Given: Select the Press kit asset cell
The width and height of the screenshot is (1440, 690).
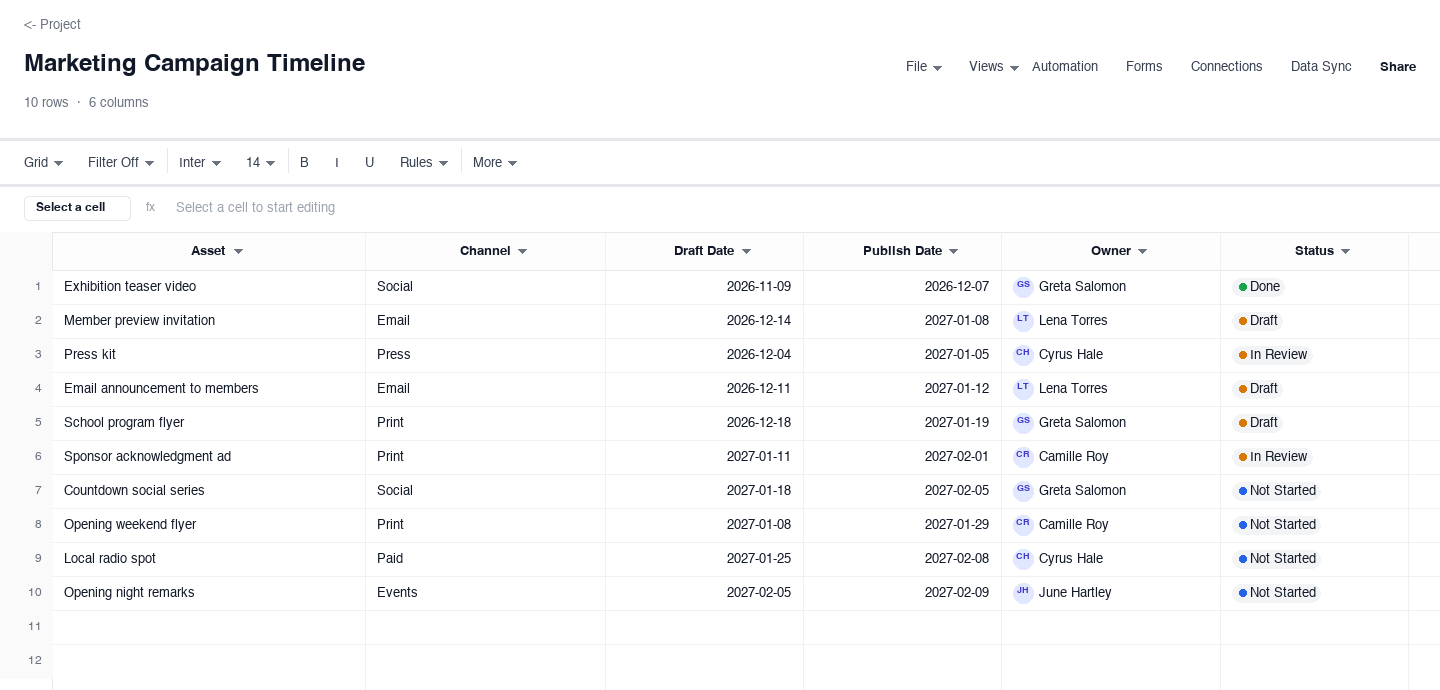Looking at the screenshot, I should pos(209,355).
